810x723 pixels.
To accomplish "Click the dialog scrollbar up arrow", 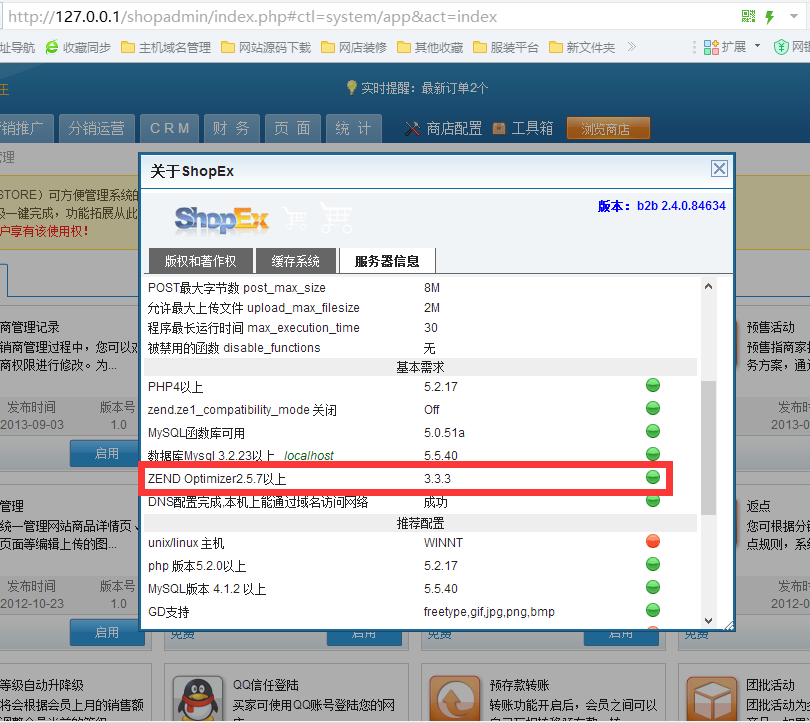I will click(708, 286).
